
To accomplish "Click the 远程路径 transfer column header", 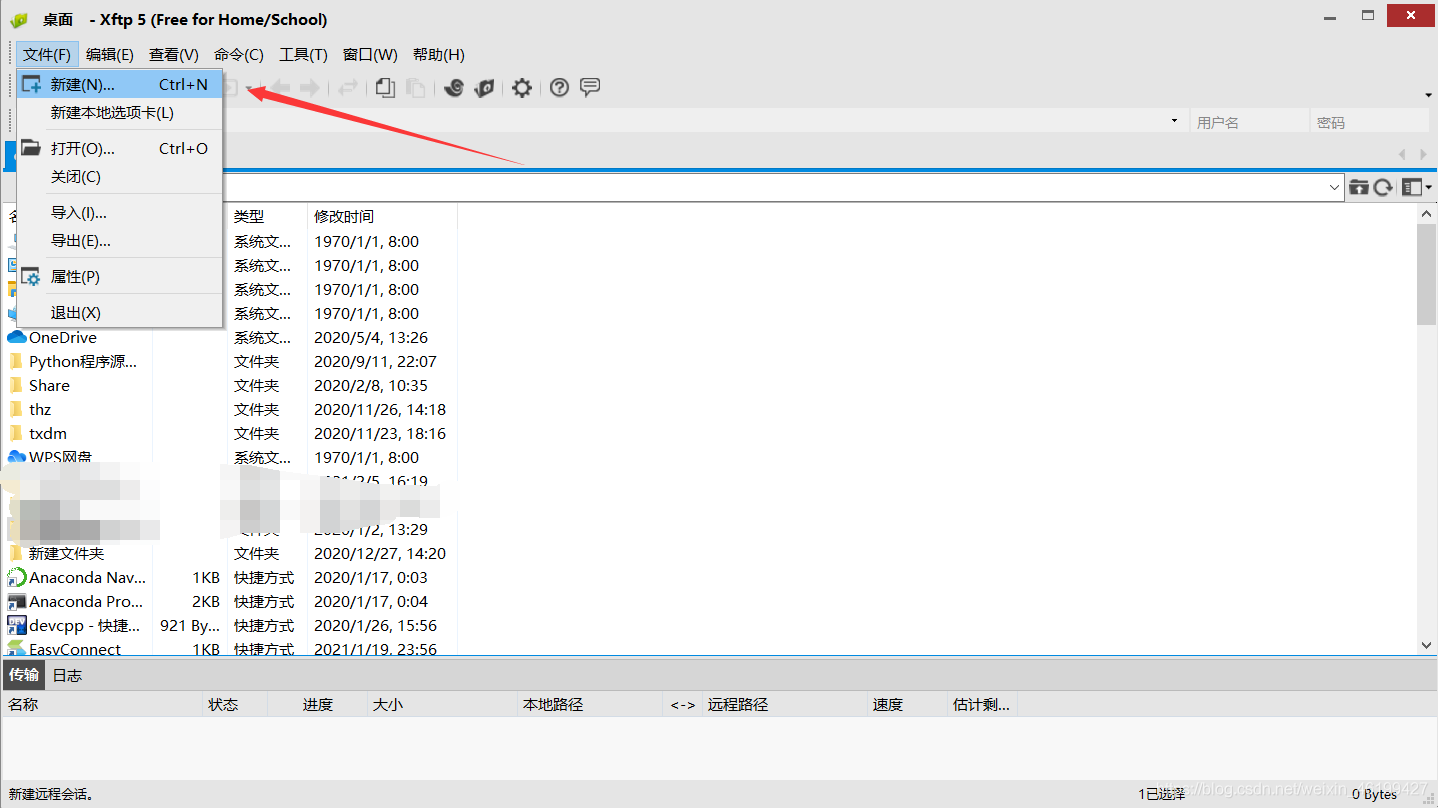I will [785, 704].
